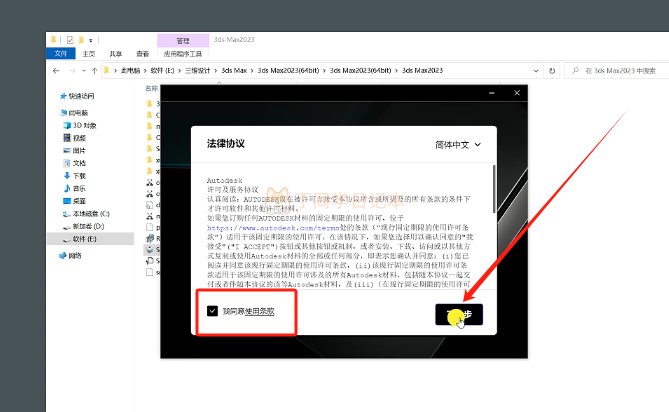
Task: Select 网络 in the navigation pane
Action: (x=75, y=255)
